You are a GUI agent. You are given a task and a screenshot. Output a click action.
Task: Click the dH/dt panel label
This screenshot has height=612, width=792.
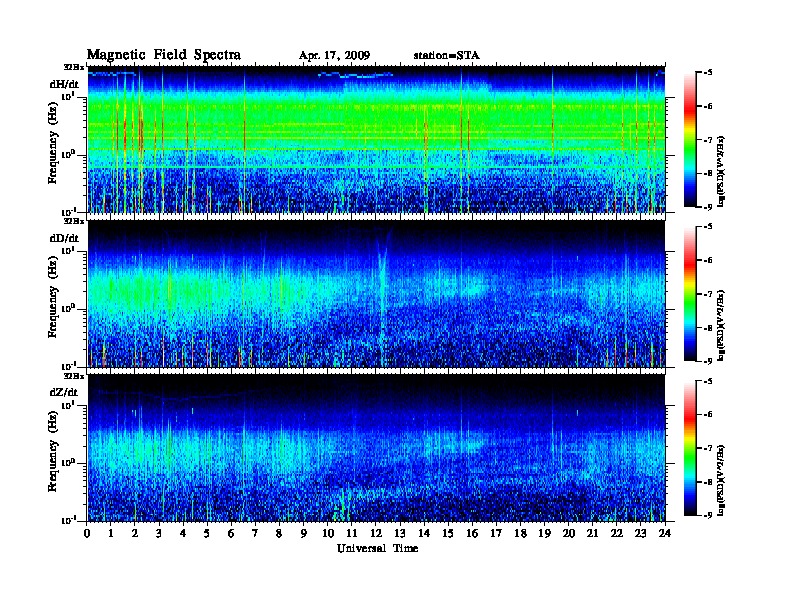[64, 84]
